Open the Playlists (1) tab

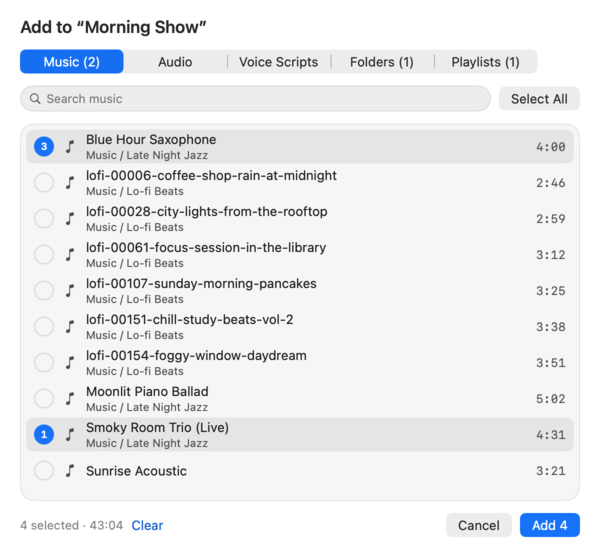coord(486,62)
